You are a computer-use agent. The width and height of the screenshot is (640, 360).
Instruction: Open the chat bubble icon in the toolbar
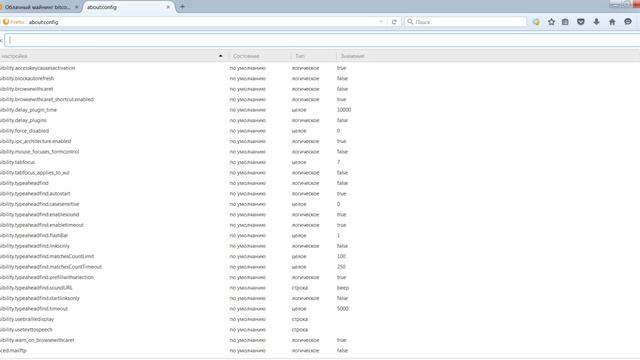click(x=628, y=22)
